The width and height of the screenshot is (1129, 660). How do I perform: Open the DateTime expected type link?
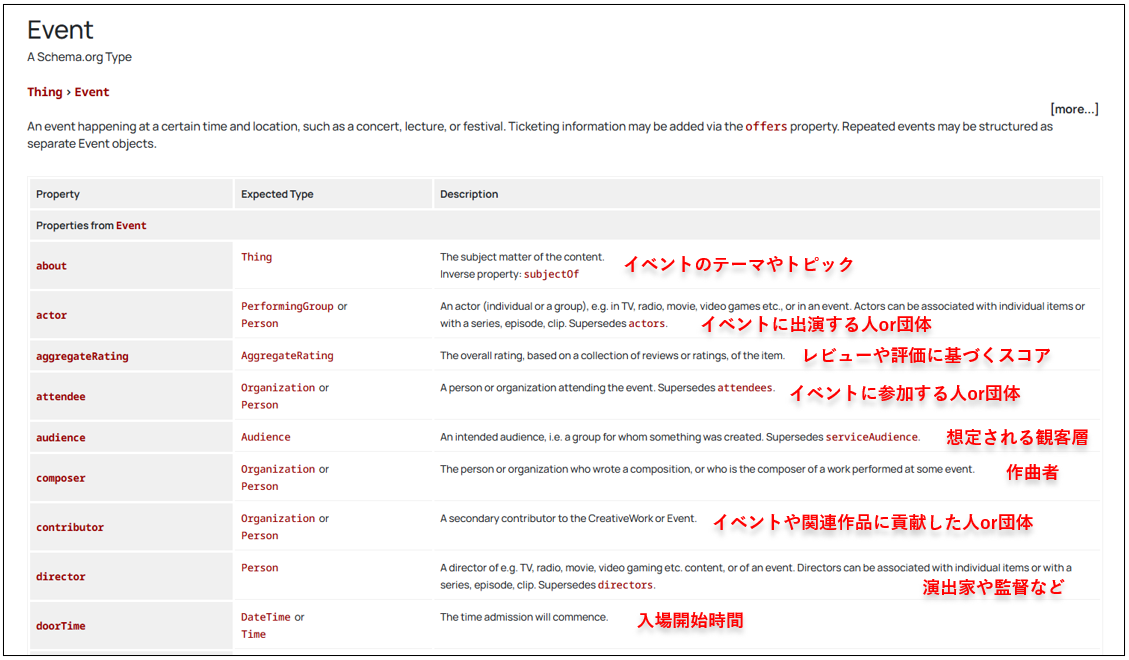[265, 617]
